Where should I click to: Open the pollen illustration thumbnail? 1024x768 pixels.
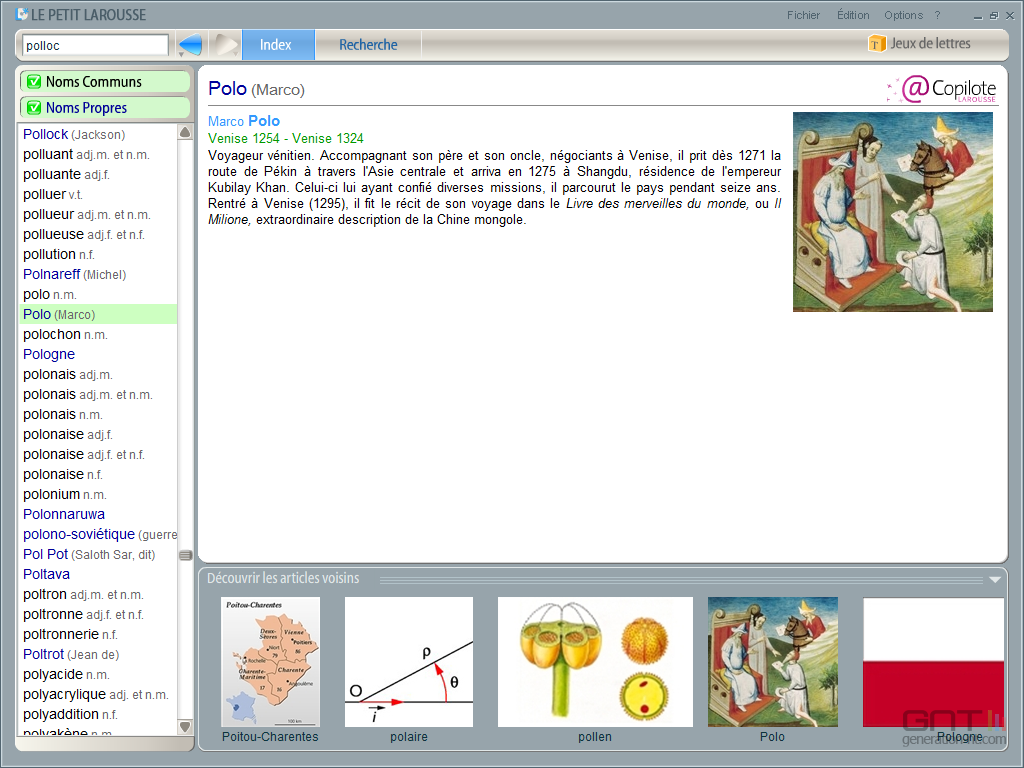(595, 662)
